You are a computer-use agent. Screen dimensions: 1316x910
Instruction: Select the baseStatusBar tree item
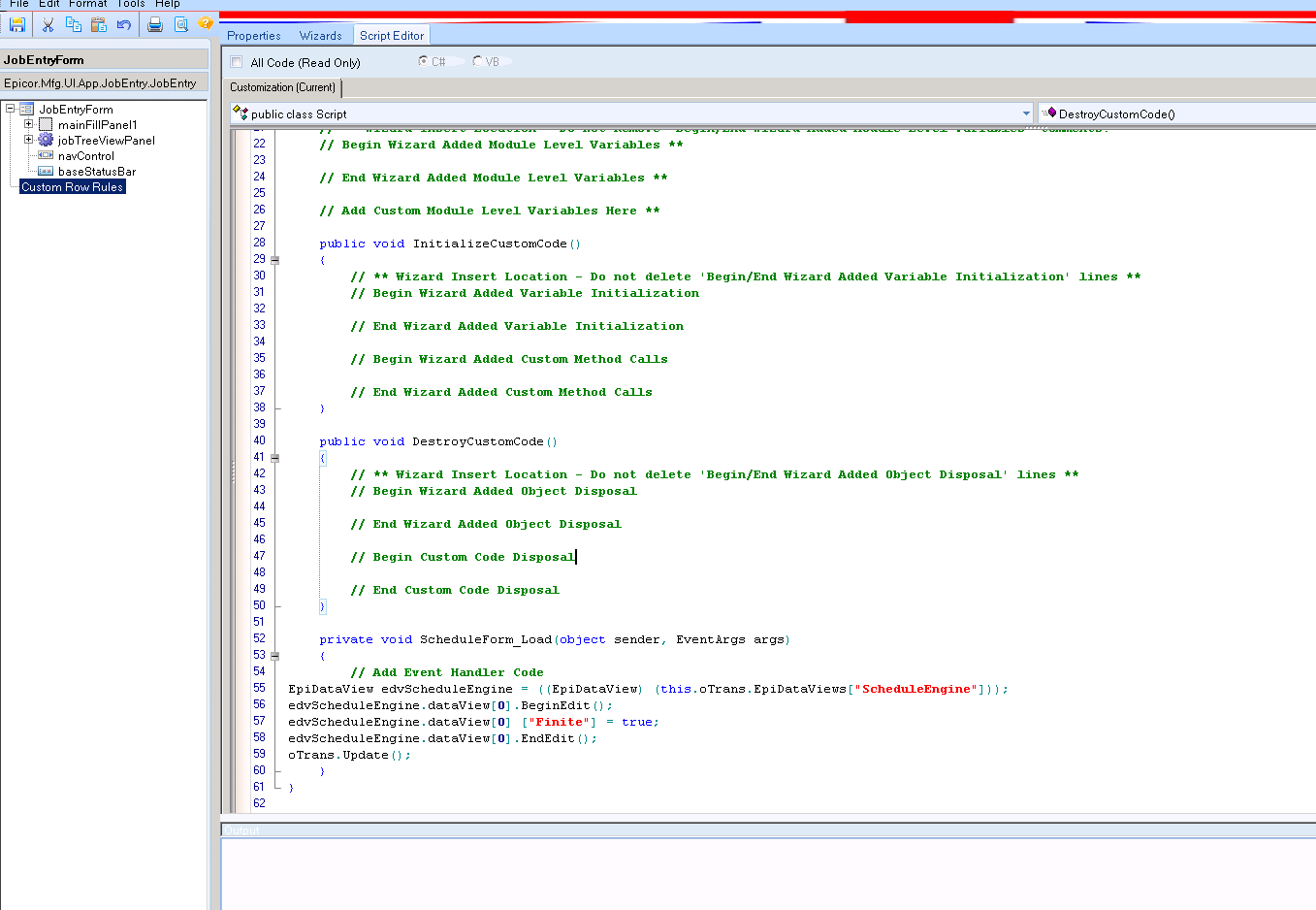(x=97, y=172)
